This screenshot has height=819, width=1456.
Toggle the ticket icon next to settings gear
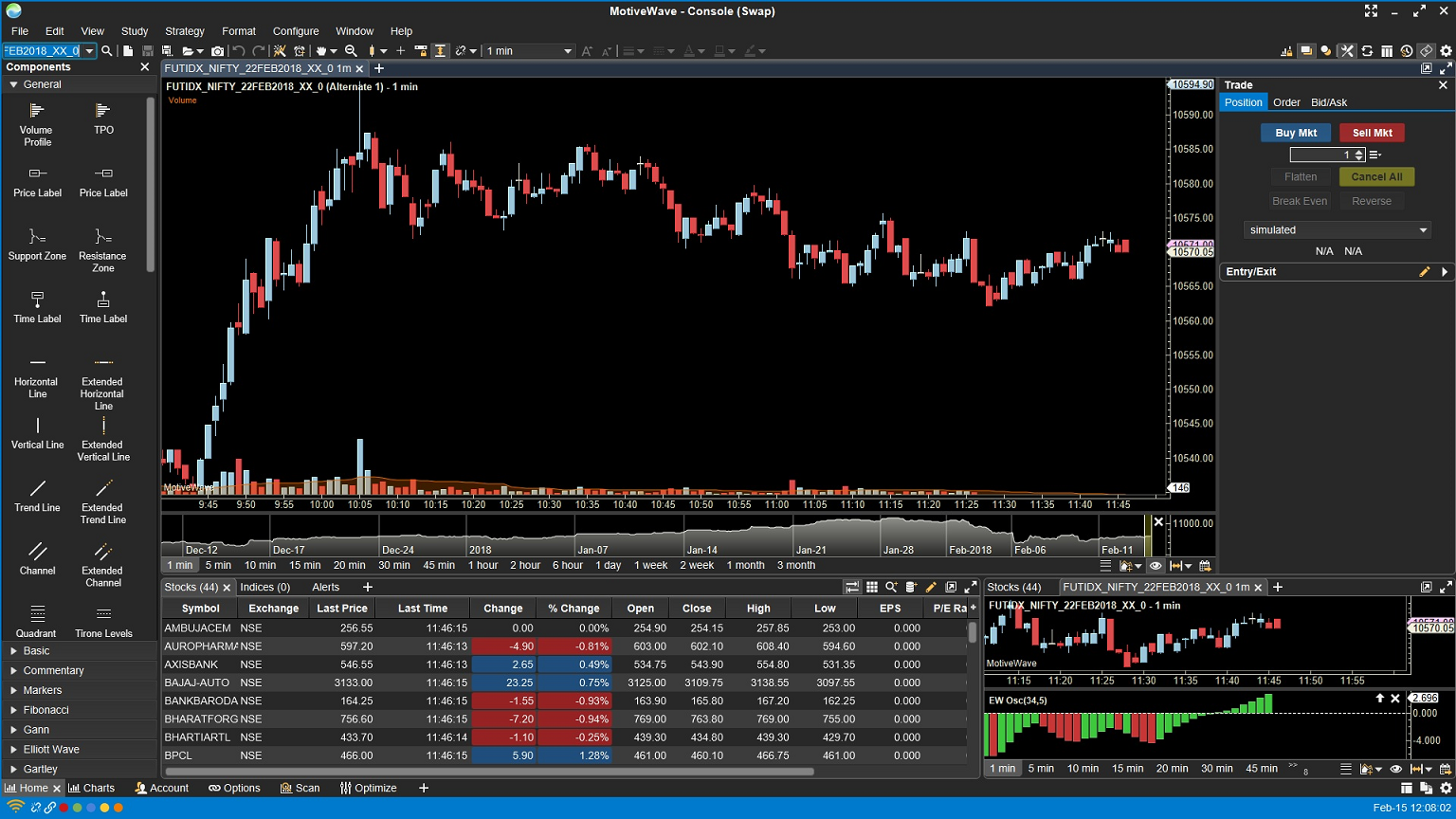[1426, 51]
